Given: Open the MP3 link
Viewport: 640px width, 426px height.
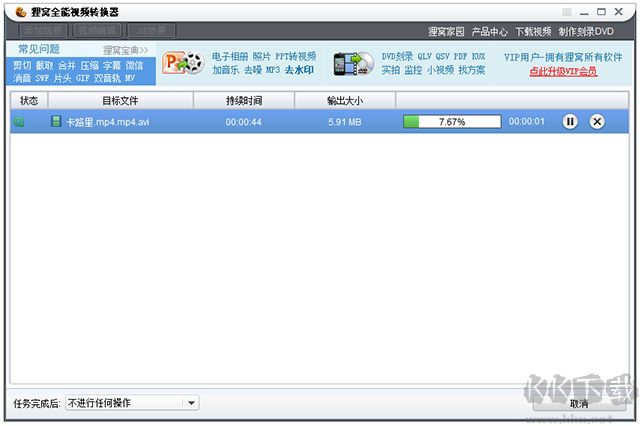Looking at the screenshot, I should pyautogui.click(x=273, y=70).
